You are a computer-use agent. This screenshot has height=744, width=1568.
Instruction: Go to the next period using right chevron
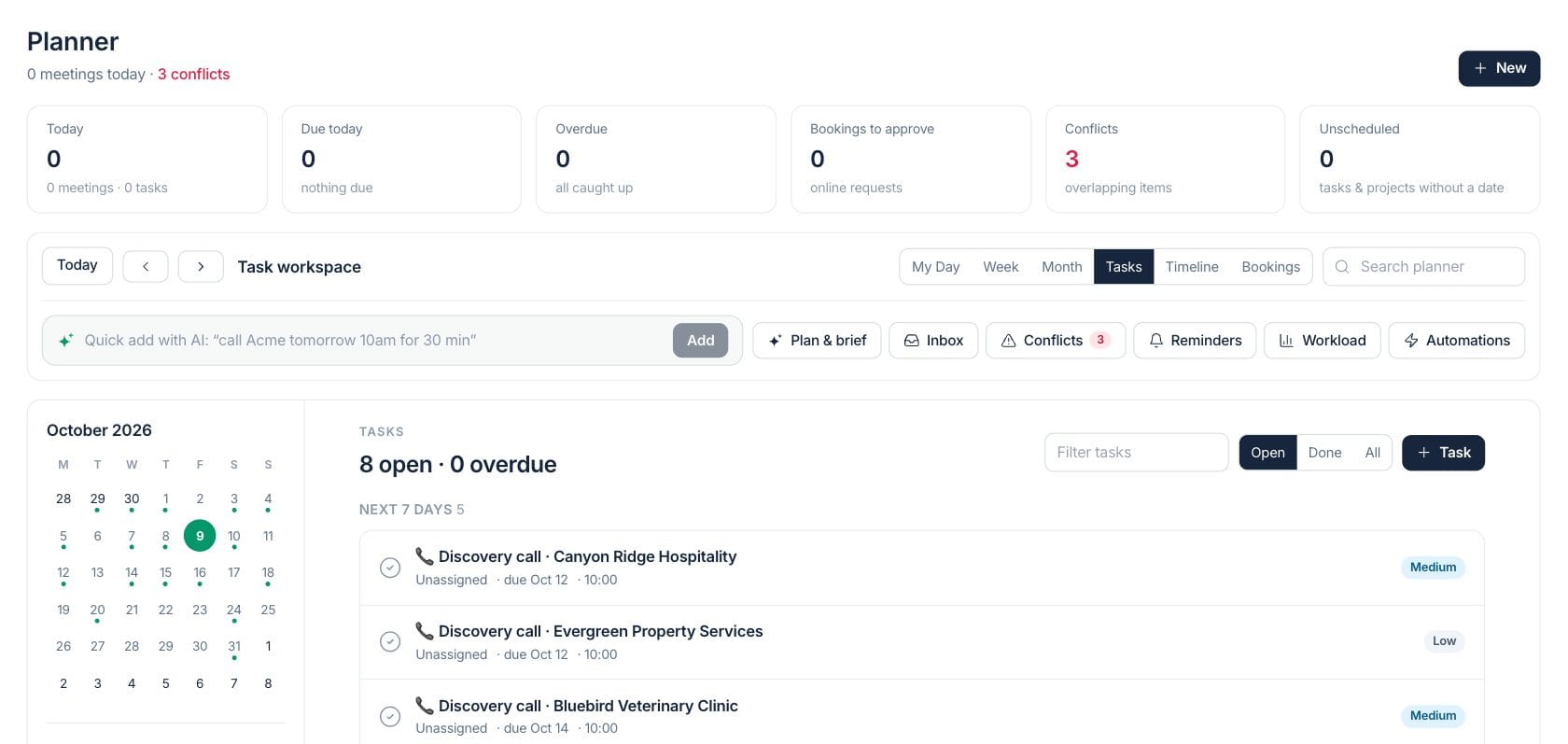(201, 266)
